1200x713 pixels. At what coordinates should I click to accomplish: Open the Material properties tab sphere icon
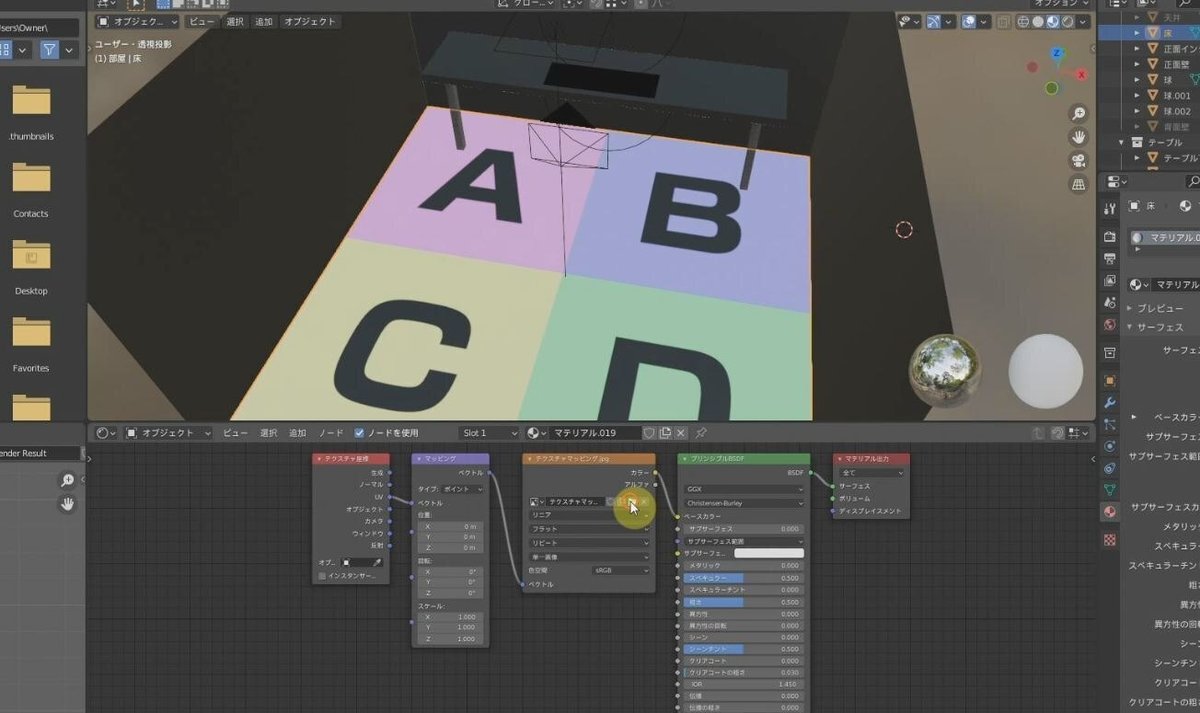1110,511
